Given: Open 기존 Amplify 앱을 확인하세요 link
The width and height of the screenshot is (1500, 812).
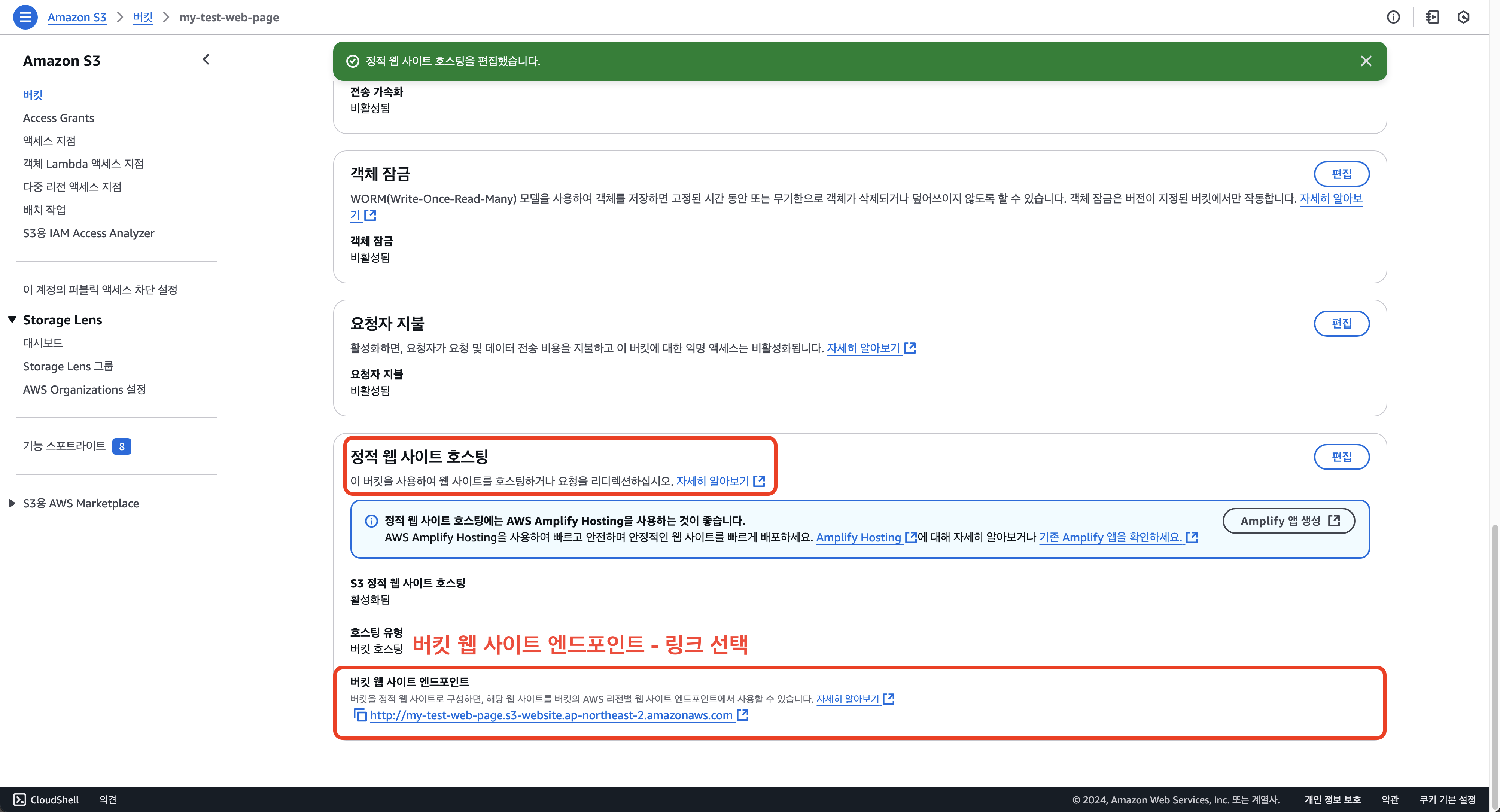Looking at the screenshot, I should 1118,537.
